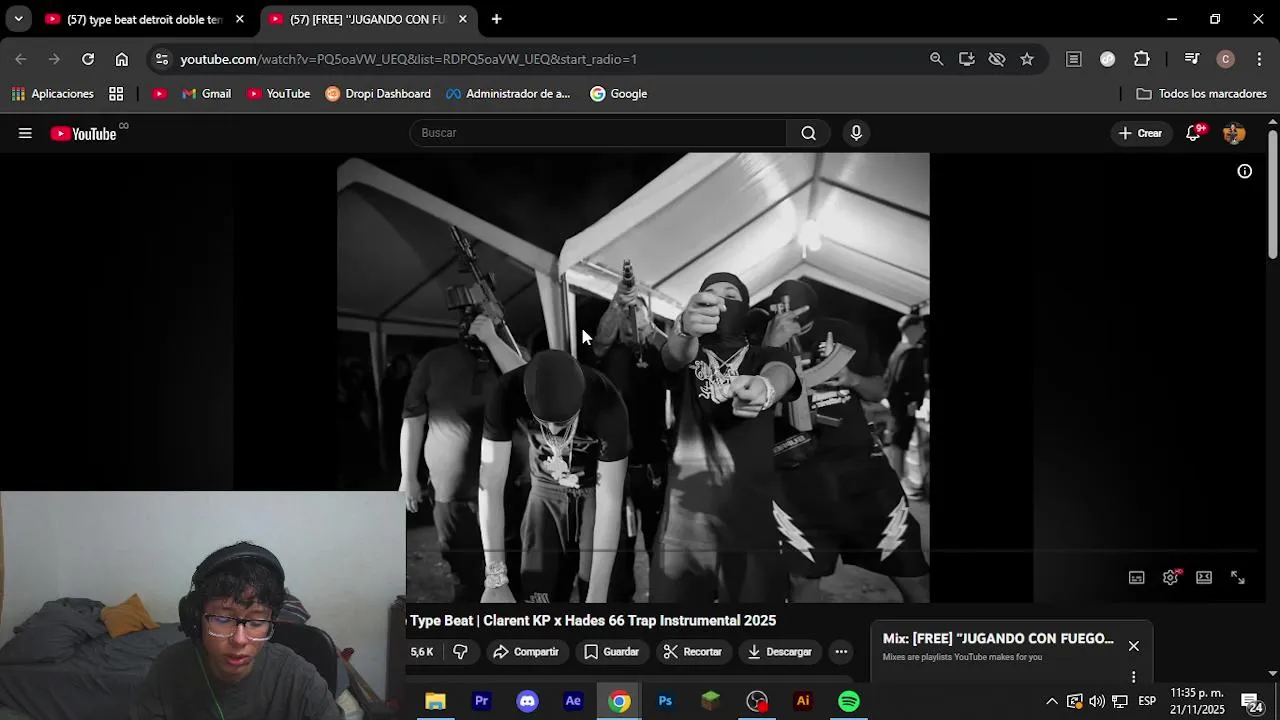The width and height of the screenshot is (1280, 720).
Task: Download the video via Descargar
Action: [779, 652]
